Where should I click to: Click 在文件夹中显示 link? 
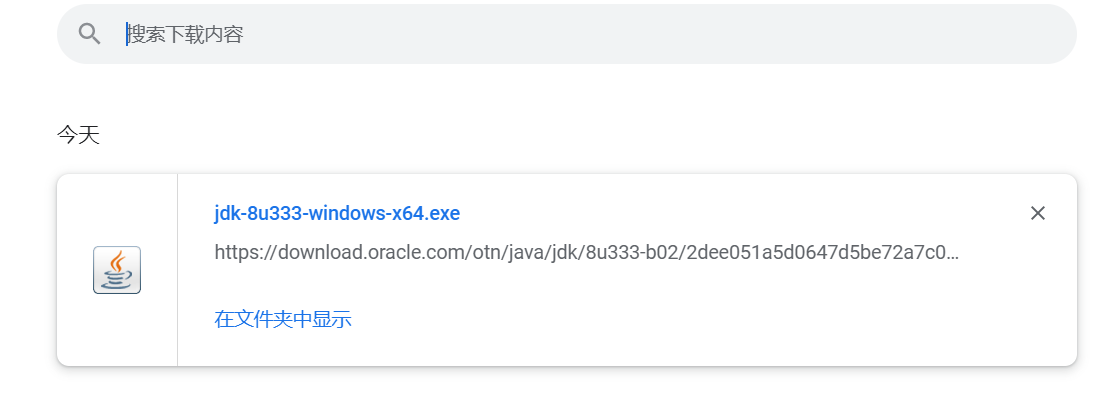coord(283,319)
